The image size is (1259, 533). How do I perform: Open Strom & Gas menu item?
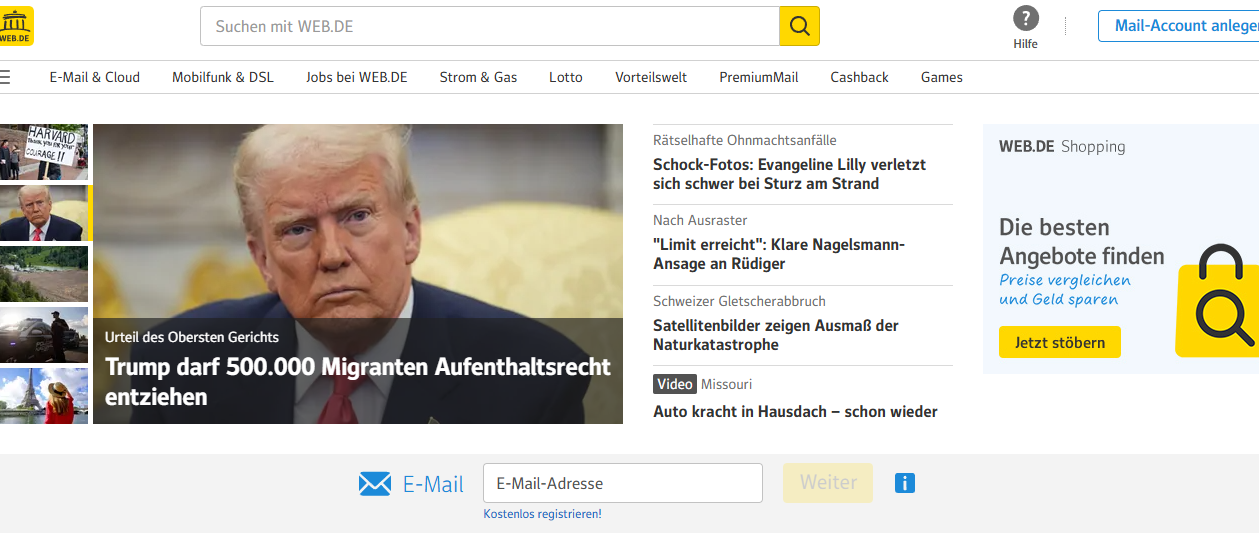[478, 77]
